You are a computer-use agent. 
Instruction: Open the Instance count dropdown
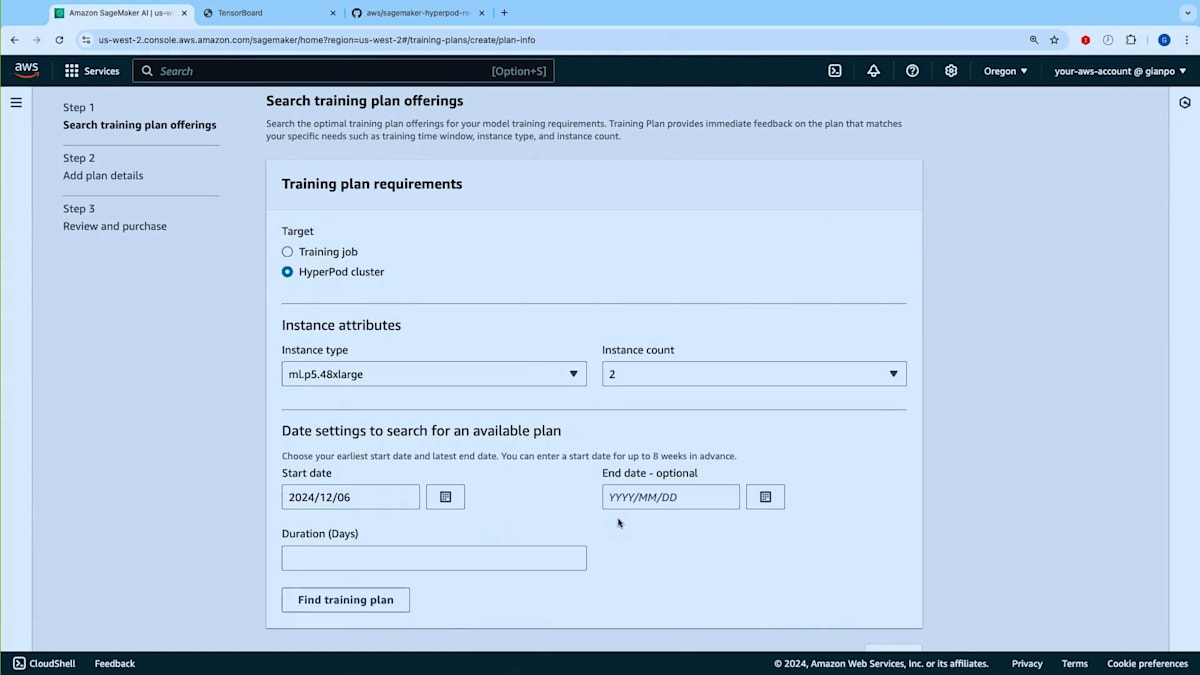754,374
